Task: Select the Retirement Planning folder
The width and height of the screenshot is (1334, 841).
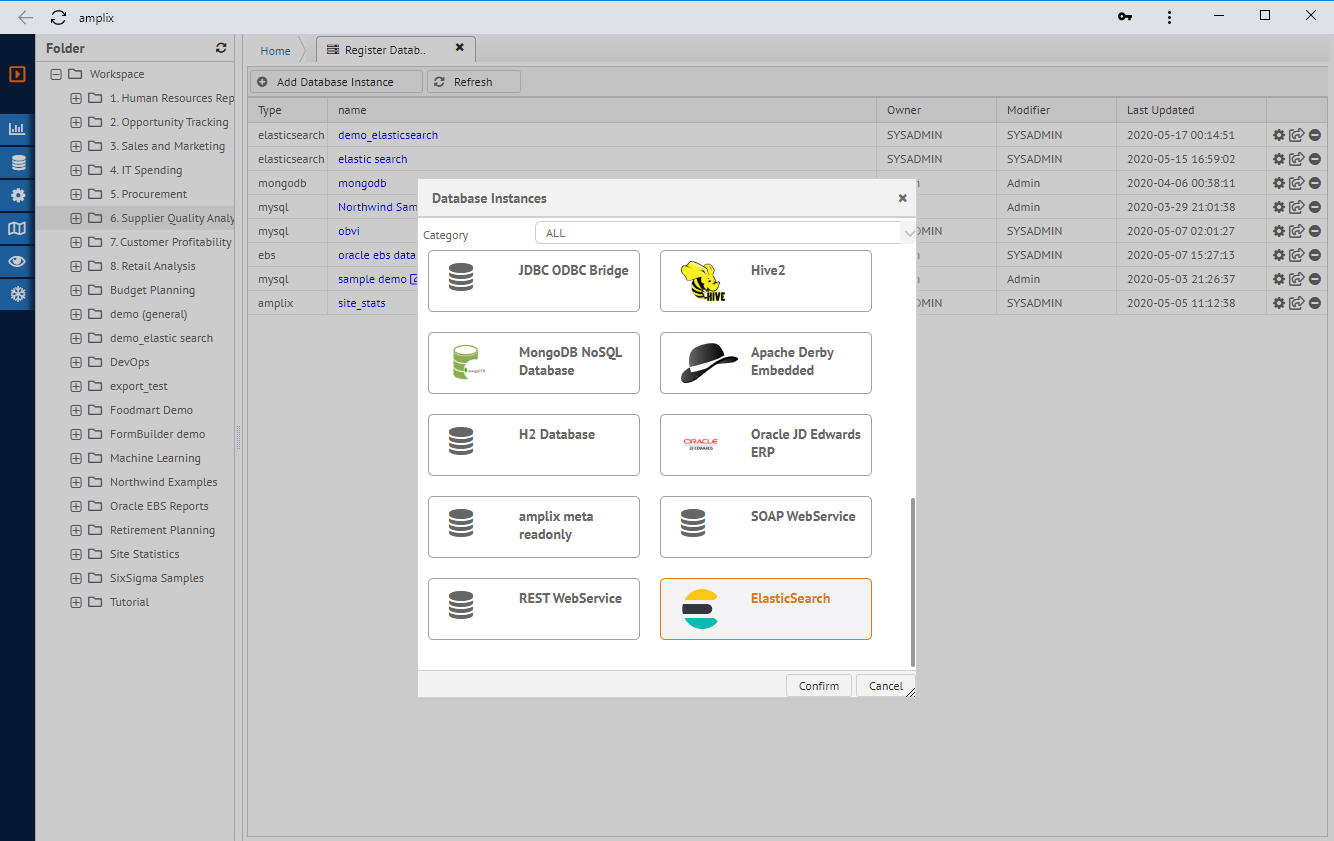Action: 162,530
